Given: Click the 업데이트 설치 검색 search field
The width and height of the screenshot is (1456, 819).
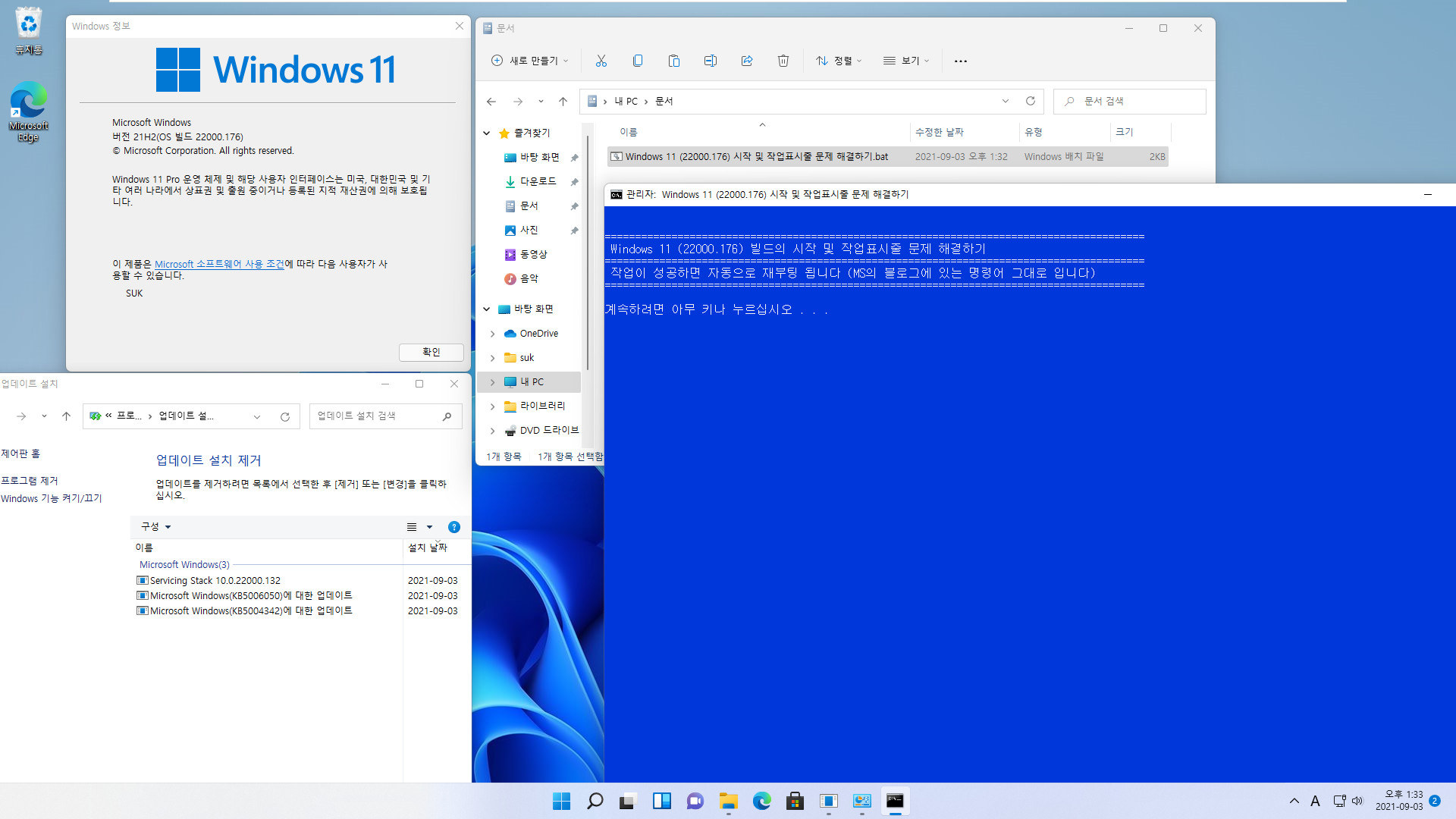Looking at the screenshot, I should pos(386,416).
